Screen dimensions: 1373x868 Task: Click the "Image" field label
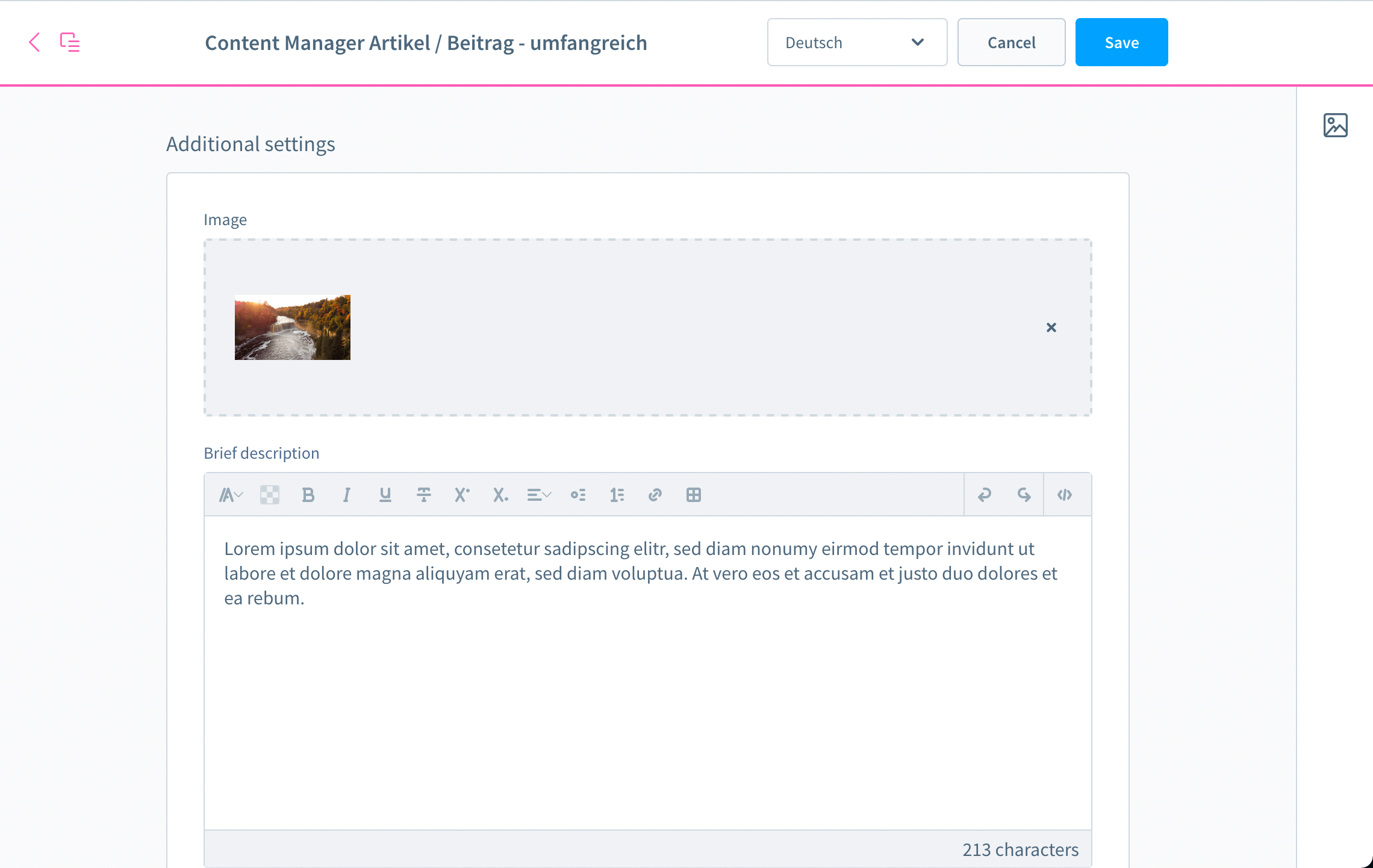pos(225,220)
